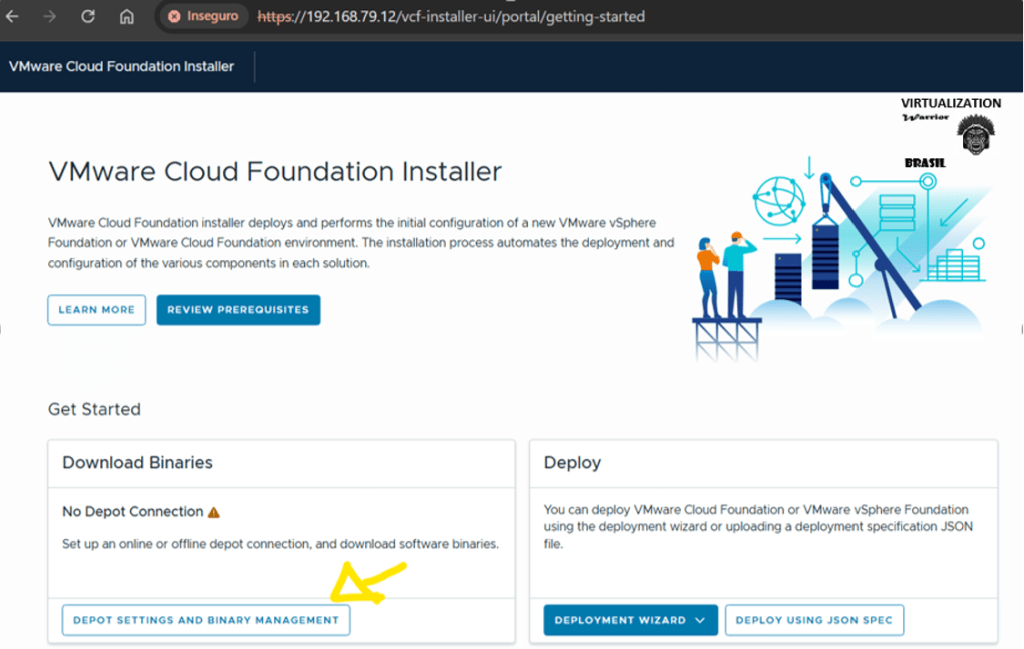This screenshot has height=649, width=1024.
Task: Open Depot Settings and Binary Management
Action: (x=205, y=620)
